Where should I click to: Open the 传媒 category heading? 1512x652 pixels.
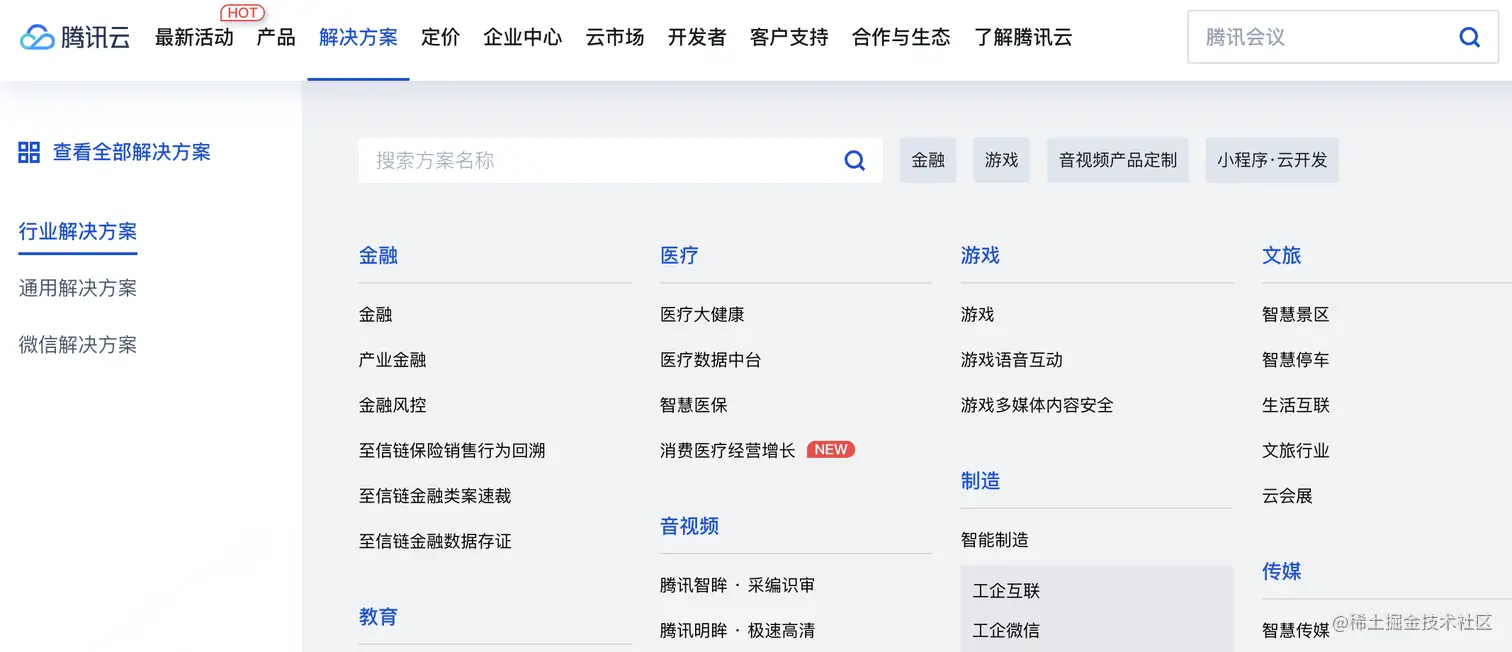(1281, 571)
